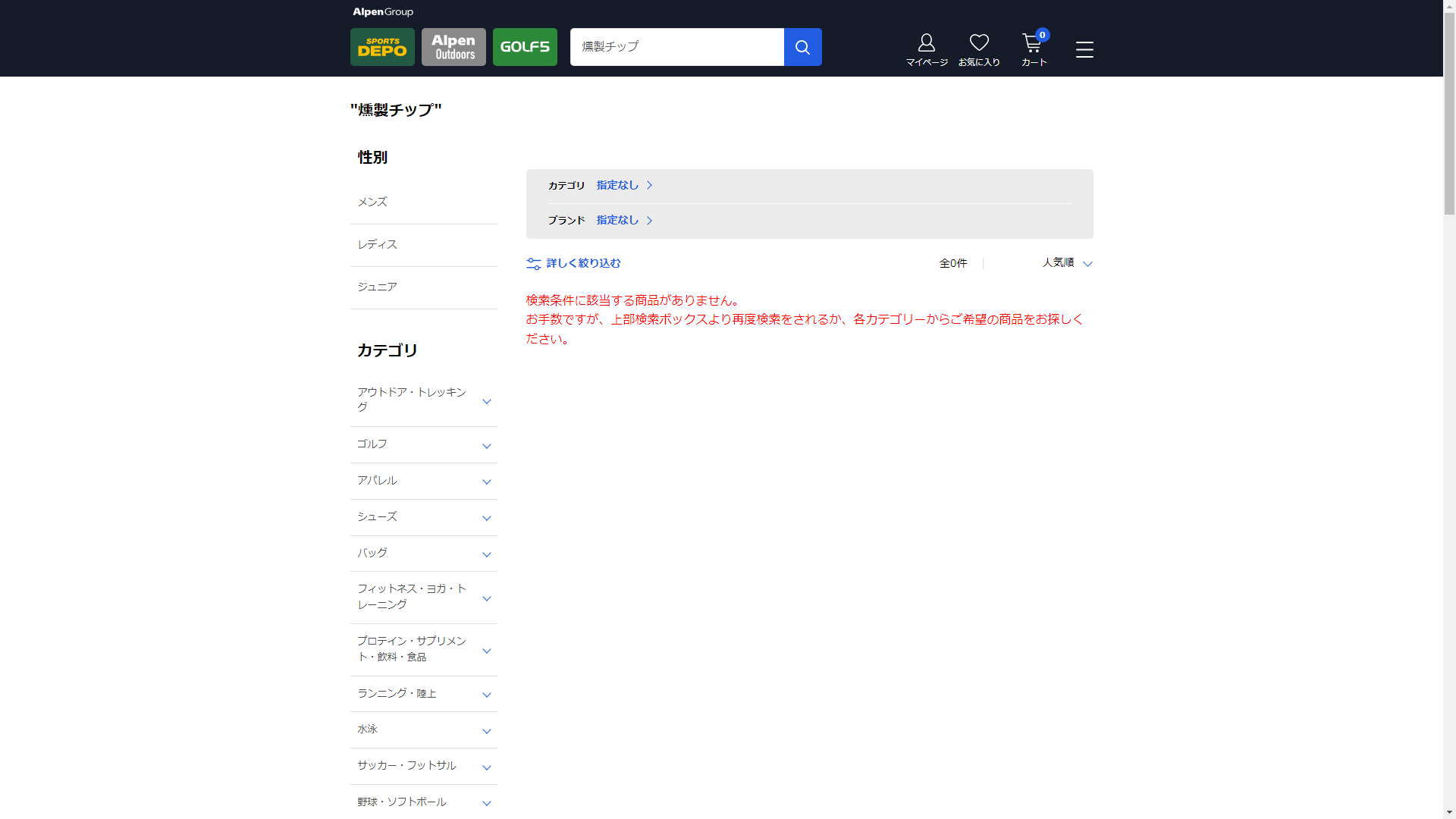Go to Alpen Outdoors logo

click(x=453, y=47)
